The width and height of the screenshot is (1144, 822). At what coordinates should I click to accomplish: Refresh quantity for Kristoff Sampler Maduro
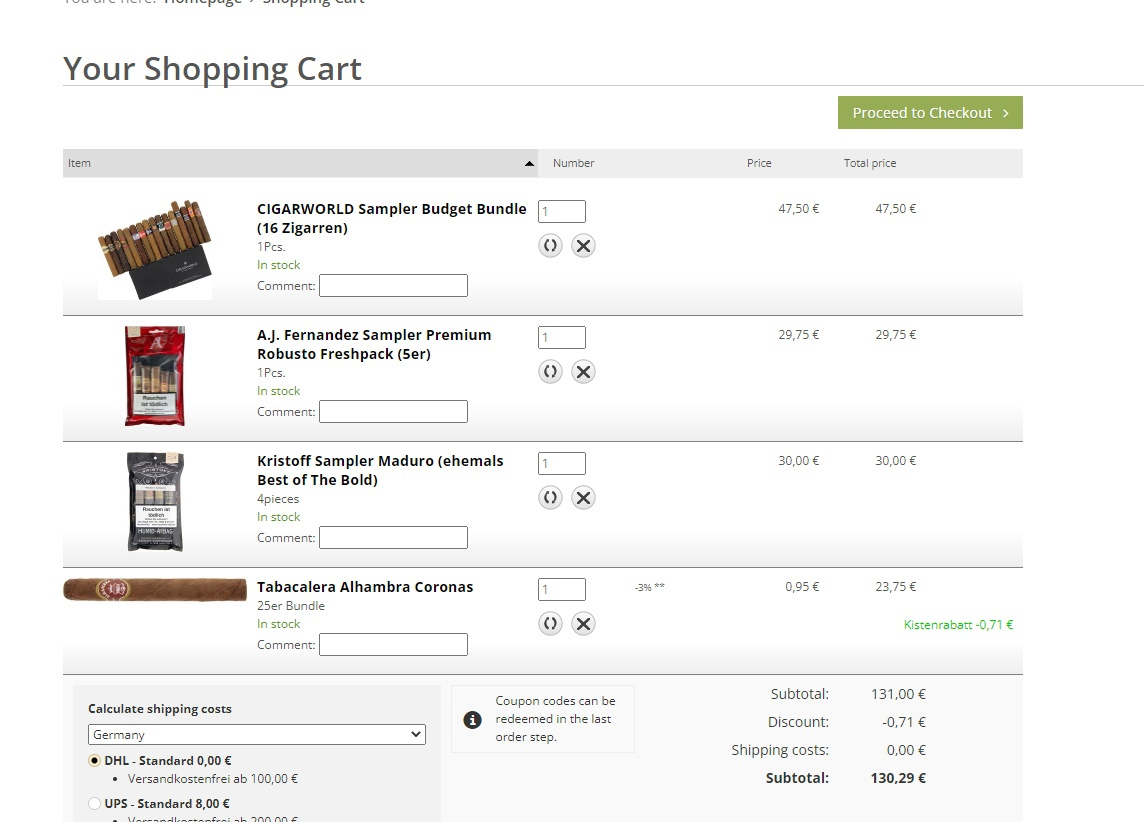tap(550, 498)
